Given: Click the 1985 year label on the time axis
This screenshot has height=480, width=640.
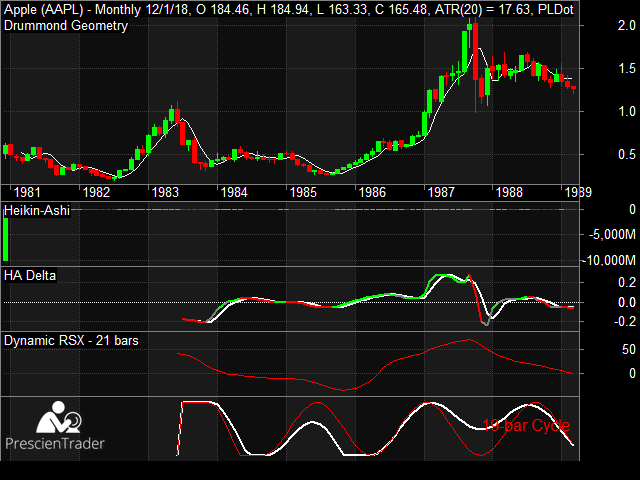Looking at the screenshot, I should (x=303, y=192).
